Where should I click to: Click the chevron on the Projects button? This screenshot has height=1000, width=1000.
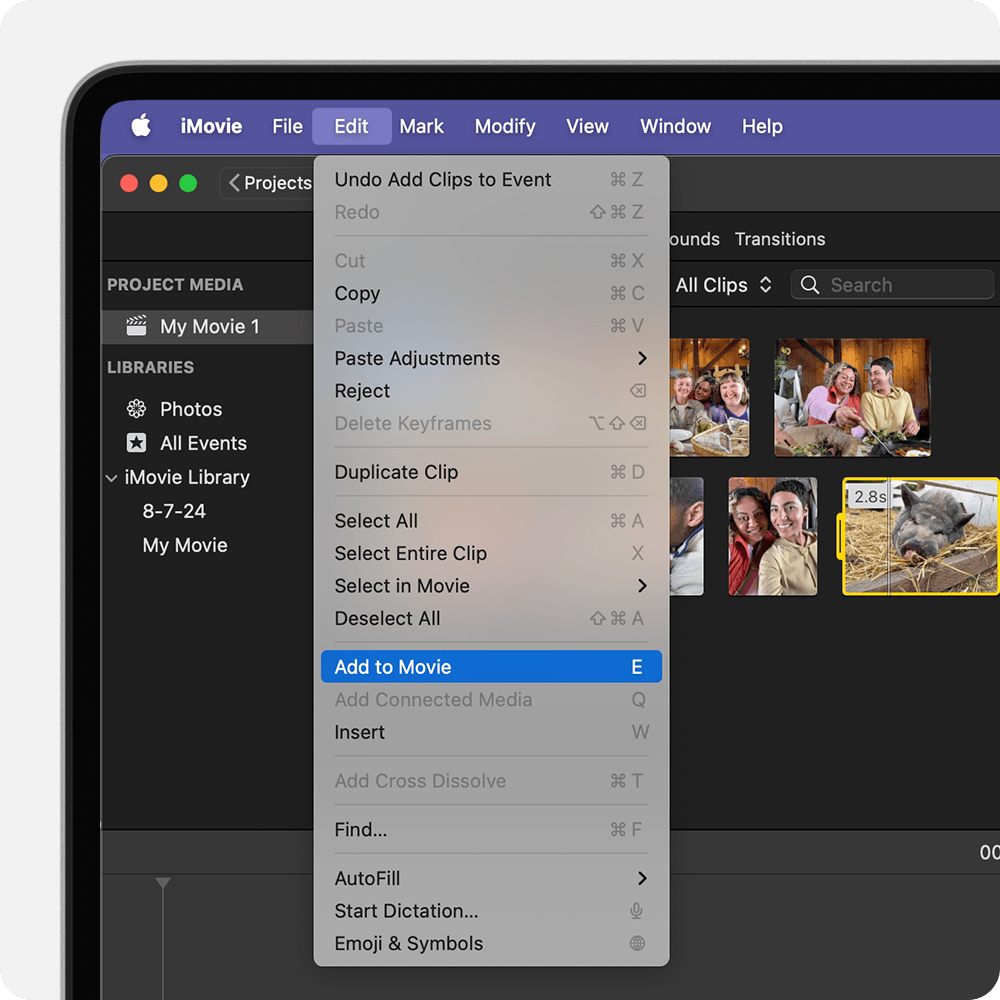236,183
